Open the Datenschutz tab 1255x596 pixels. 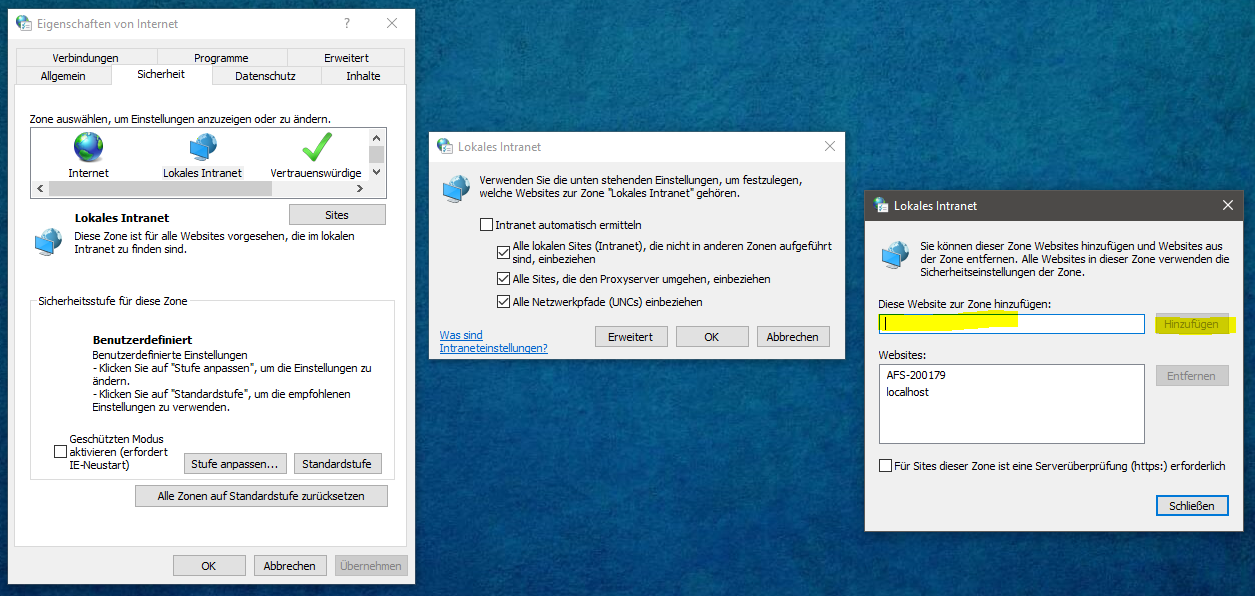point(265,76)
